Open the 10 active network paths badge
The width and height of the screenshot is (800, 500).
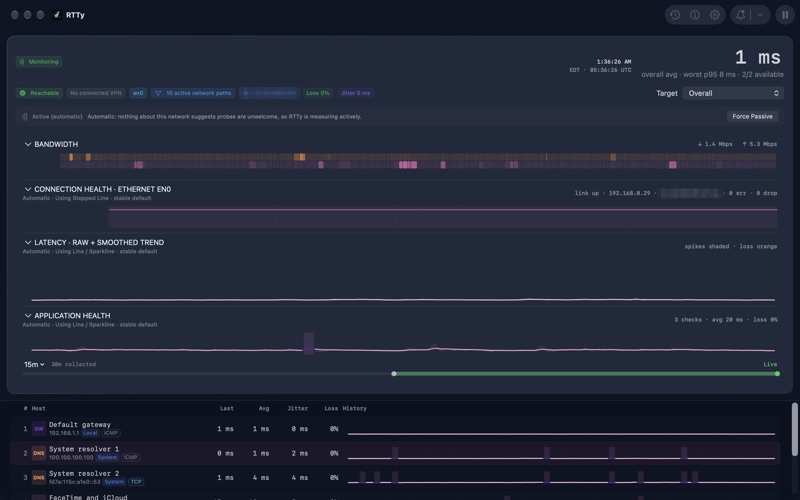(x=193, y=93)
